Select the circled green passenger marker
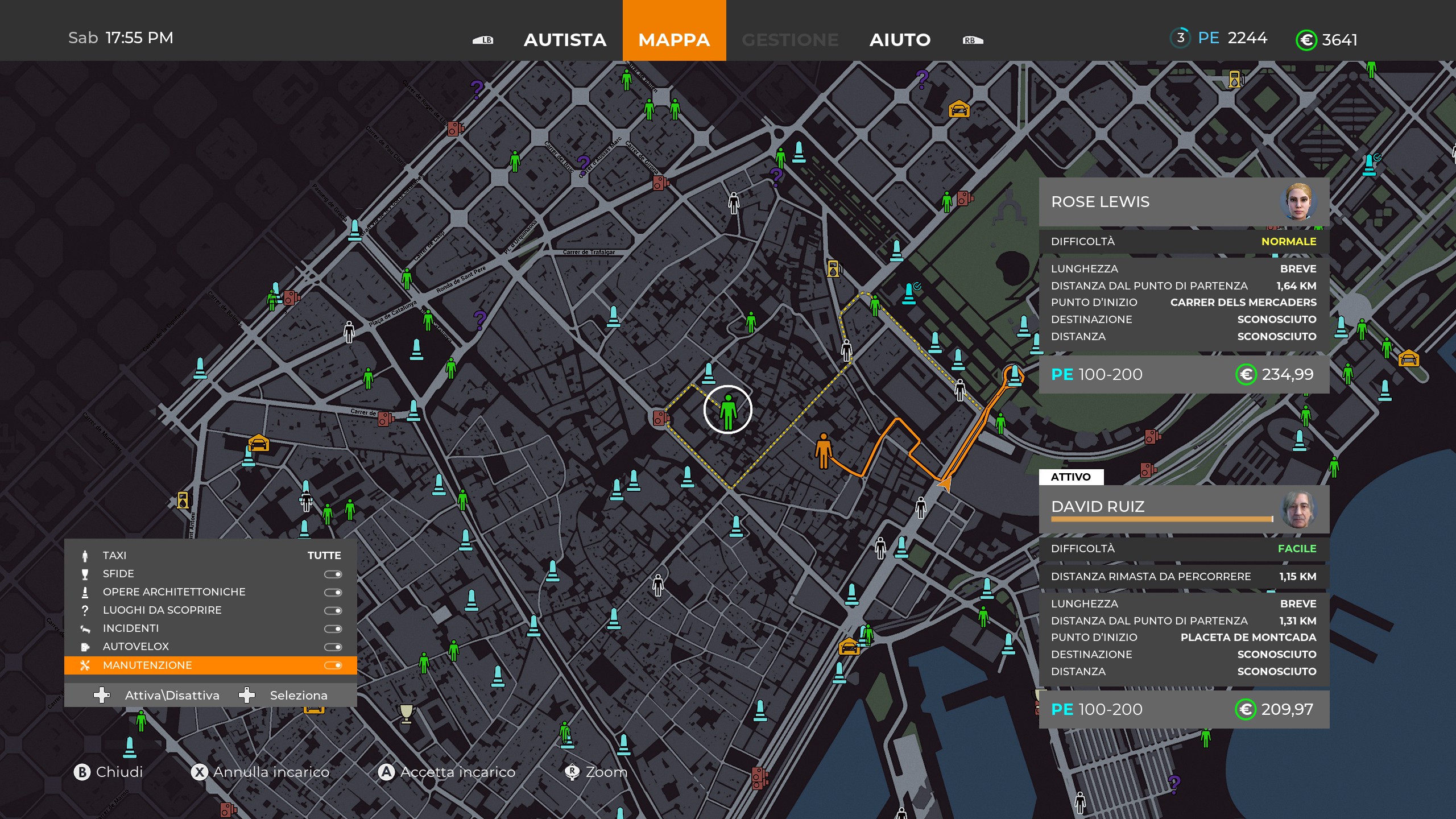1456x819 pixels. click(727, 410)
